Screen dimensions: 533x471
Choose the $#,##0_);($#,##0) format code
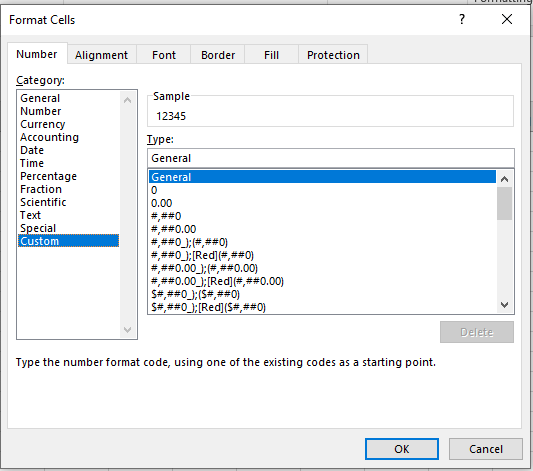tap(322, 294)
